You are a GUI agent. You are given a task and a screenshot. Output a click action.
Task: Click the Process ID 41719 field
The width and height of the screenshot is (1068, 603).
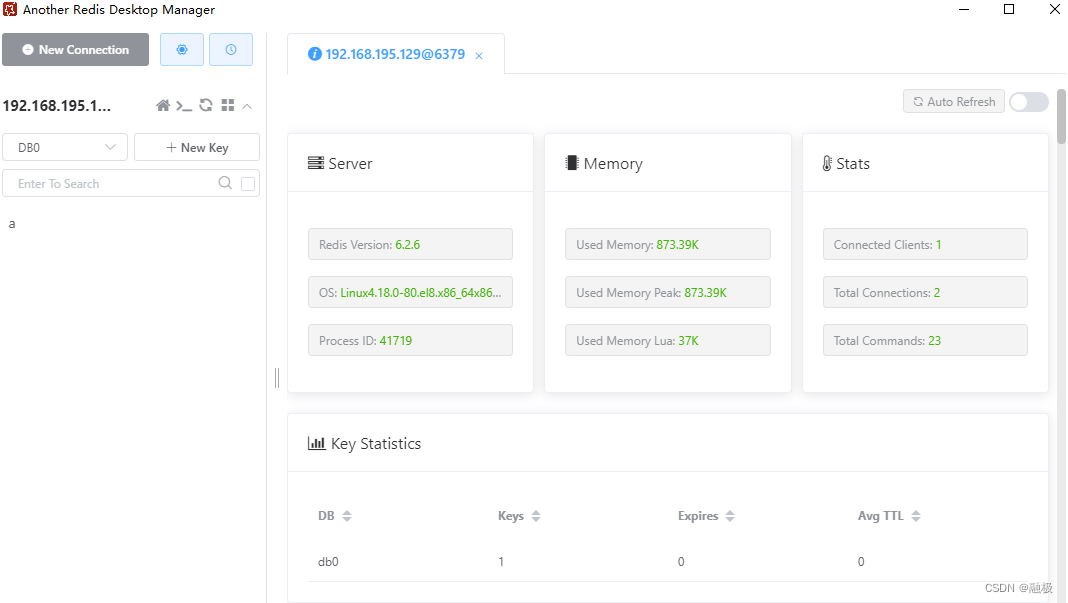410,340
